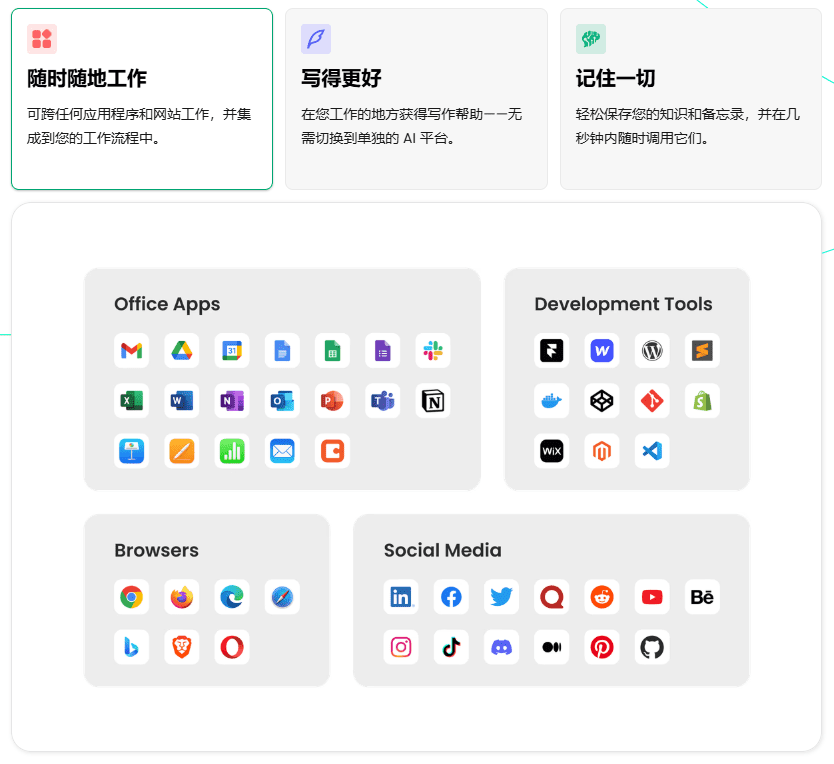
Task: Click the Microsoft Edge icon
Action: coord(232,597)
